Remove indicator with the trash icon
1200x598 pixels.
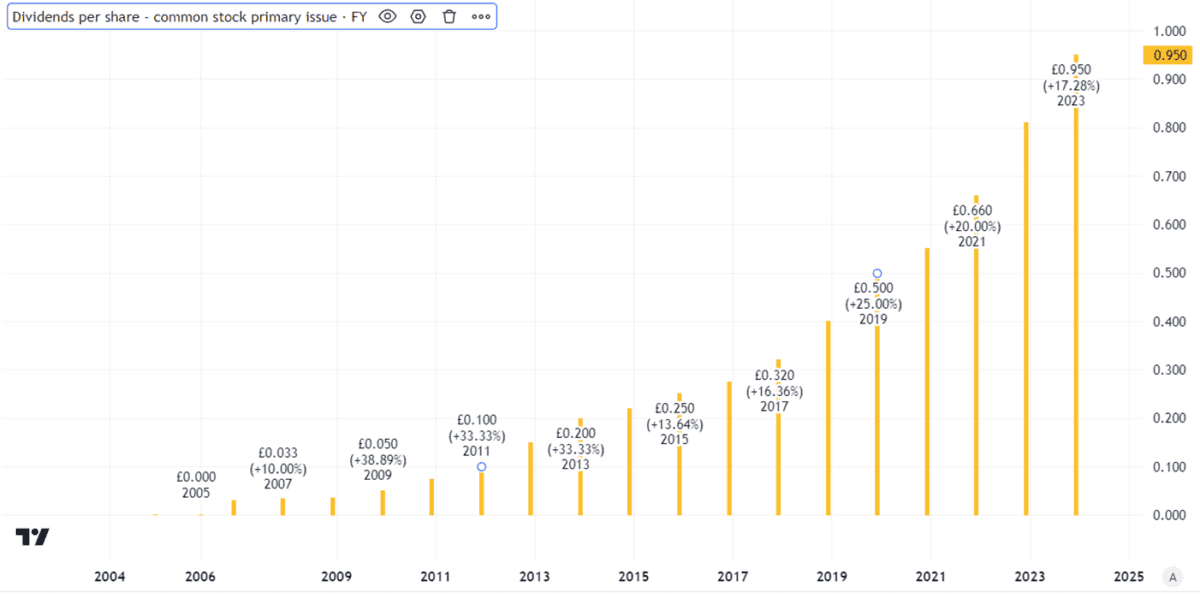(x=449, y=17)
